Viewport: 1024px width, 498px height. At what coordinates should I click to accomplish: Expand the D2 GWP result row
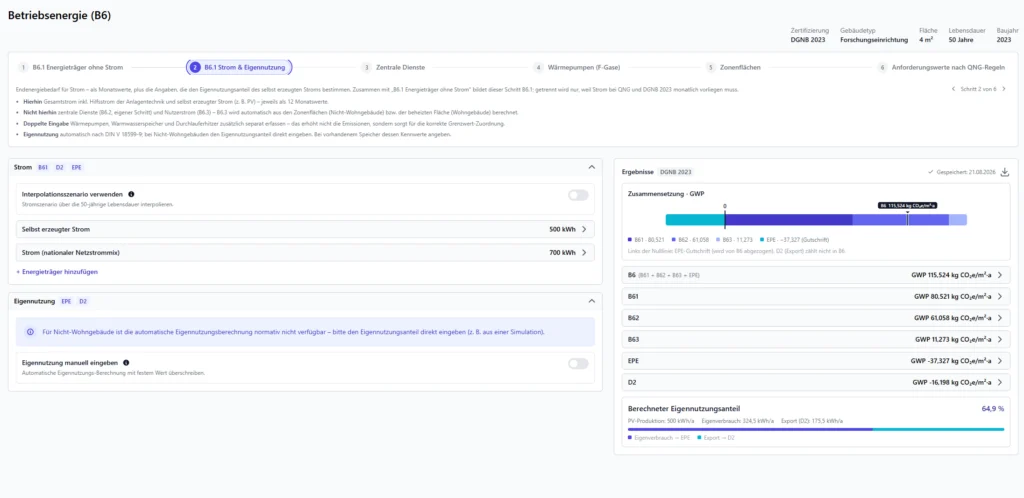coord(816,382)
